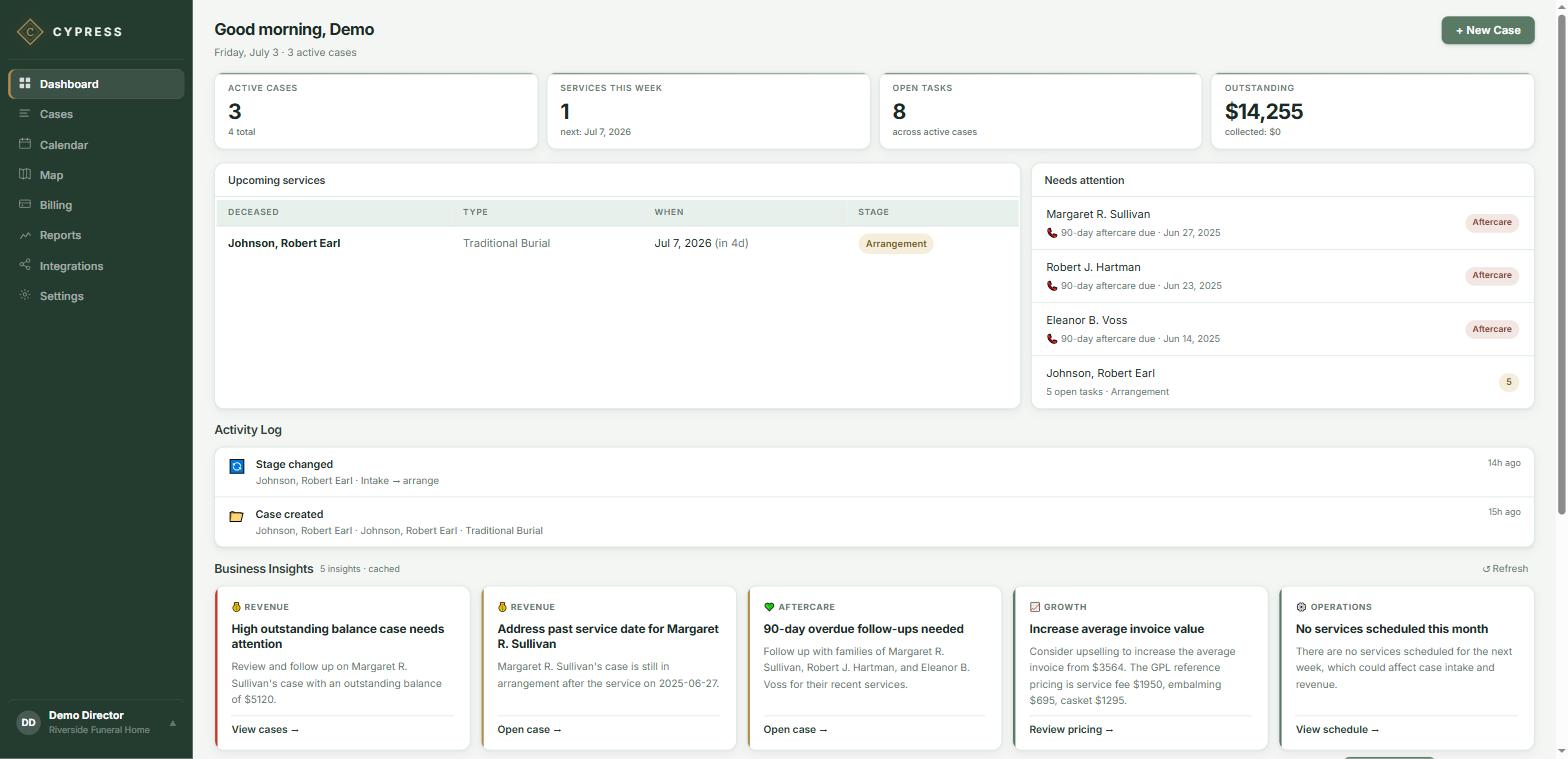Go to the Map page
This screenshot has width=1568, height=759.
[x=96, y=175]
